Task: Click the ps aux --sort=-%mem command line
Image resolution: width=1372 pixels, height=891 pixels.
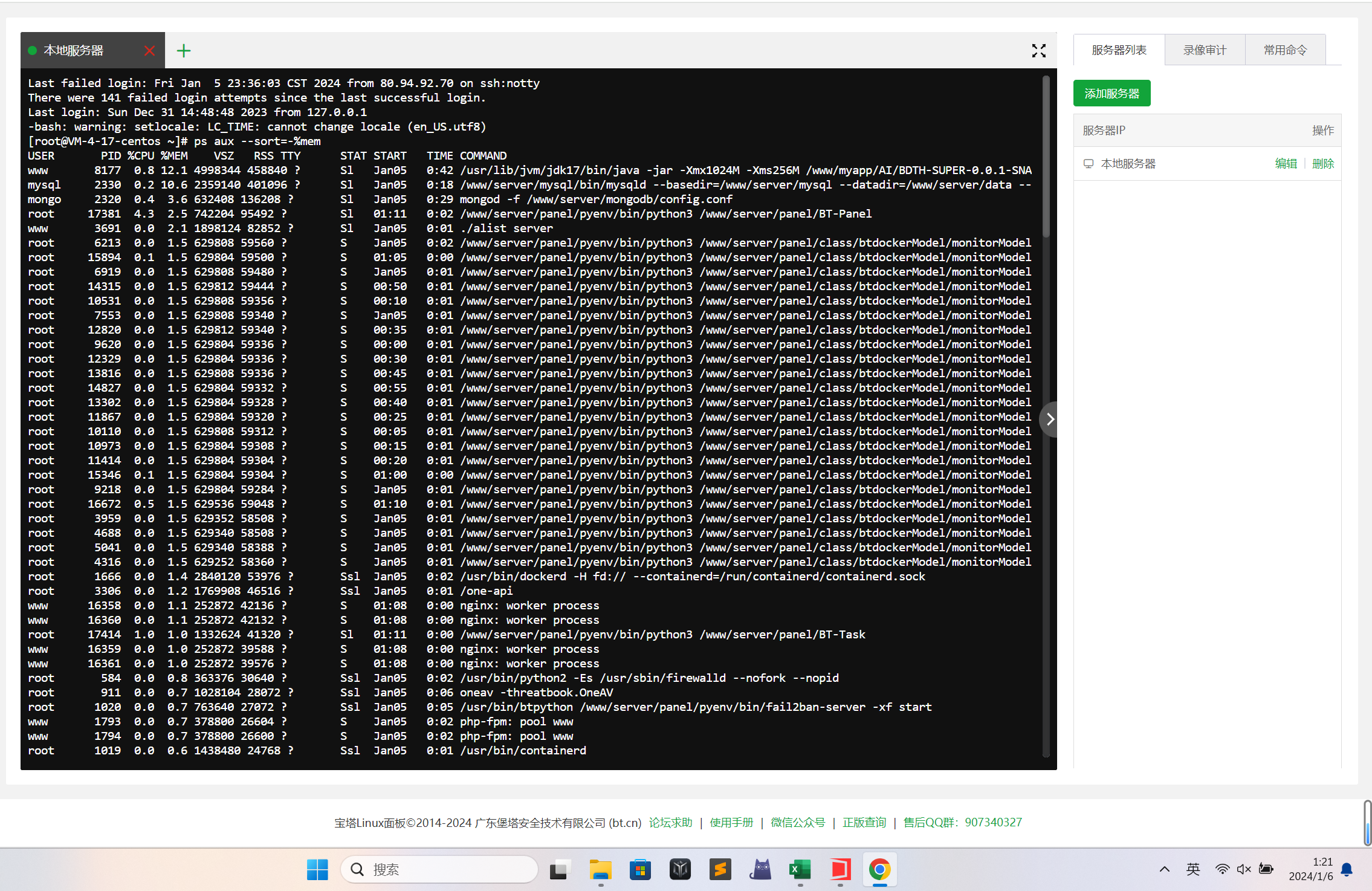Action: pyautogui.click(x=174, y=141)
